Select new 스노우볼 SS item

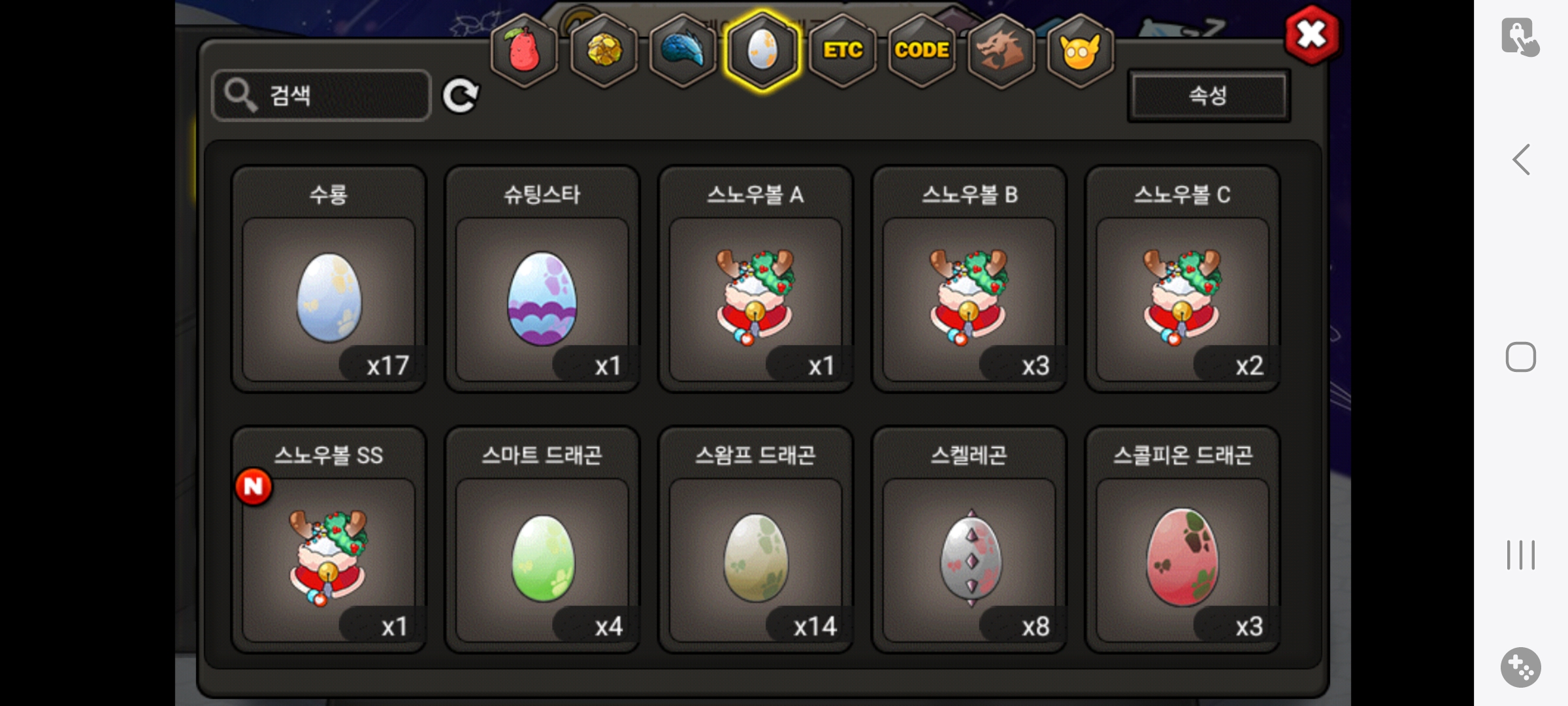tap(329, 540)
